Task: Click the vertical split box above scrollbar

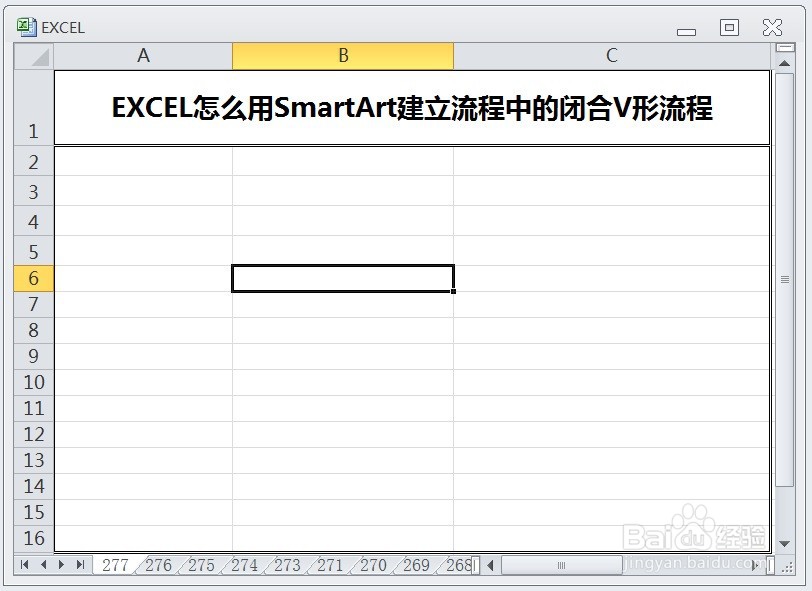Action: pyautogui.click(x=785, y=48)
